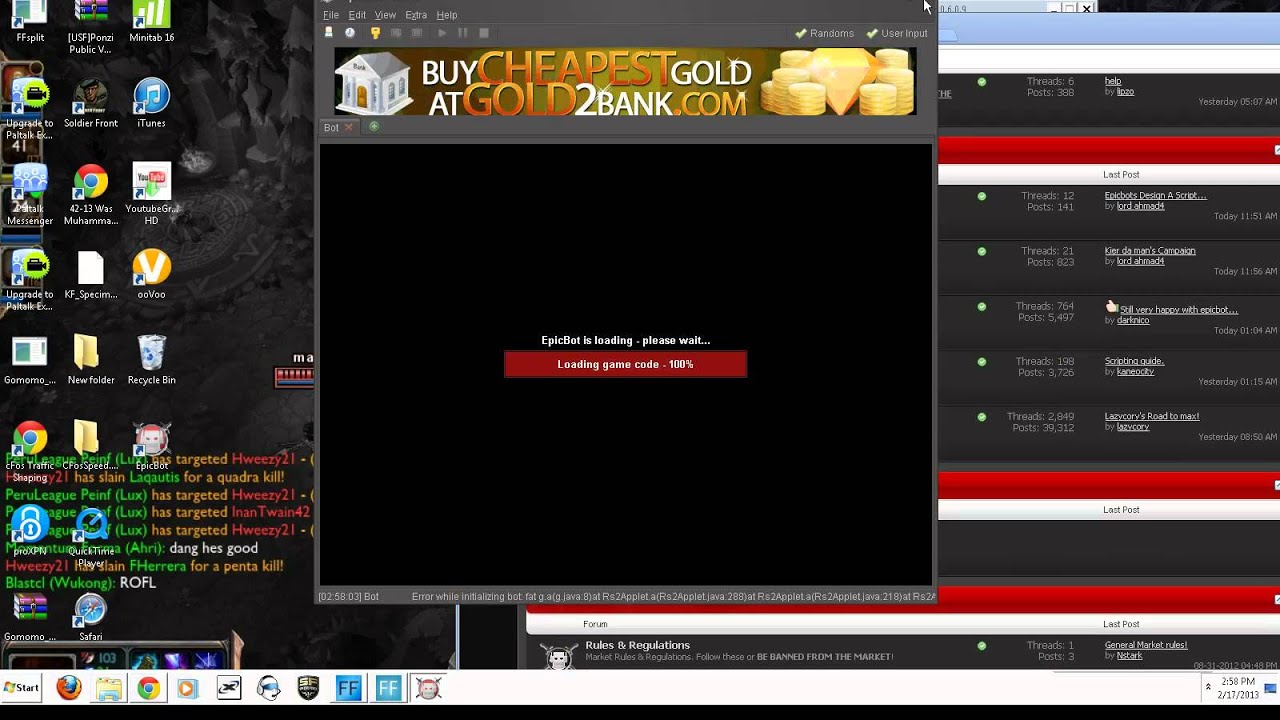Toggle the User Input option
Viewport: 1280px width, 720px height.
tap(897, 33)
